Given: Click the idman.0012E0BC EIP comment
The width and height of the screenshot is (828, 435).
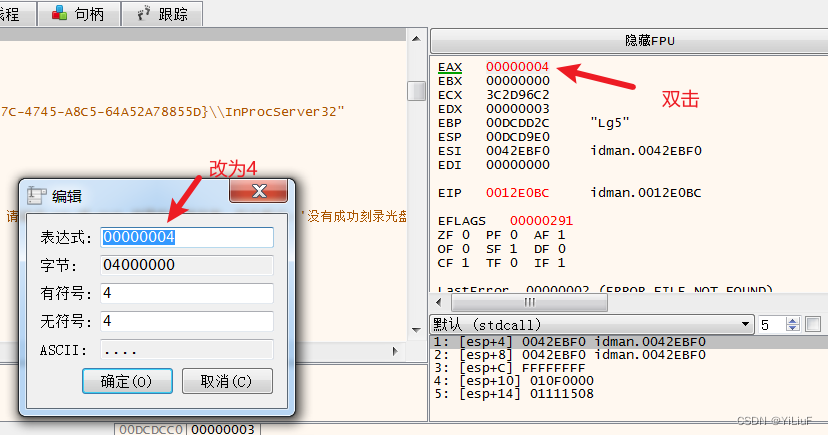Looking at the screenshot, I should tap(645, 193).
